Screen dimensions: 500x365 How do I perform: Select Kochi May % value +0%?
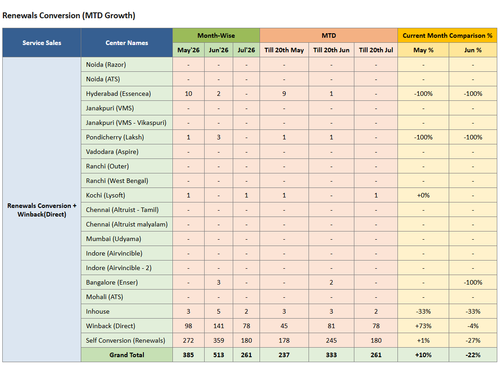pos(423,195)
